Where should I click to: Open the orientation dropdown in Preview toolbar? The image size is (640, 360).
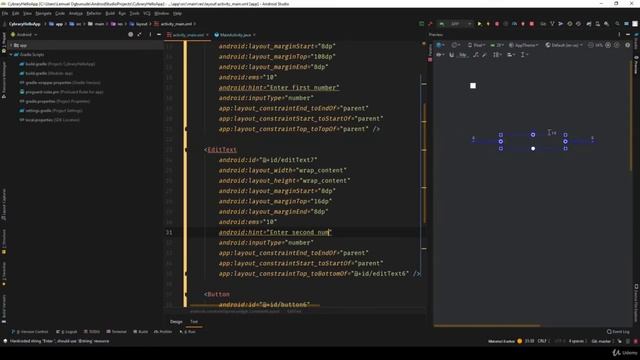(x=455, y=45)
